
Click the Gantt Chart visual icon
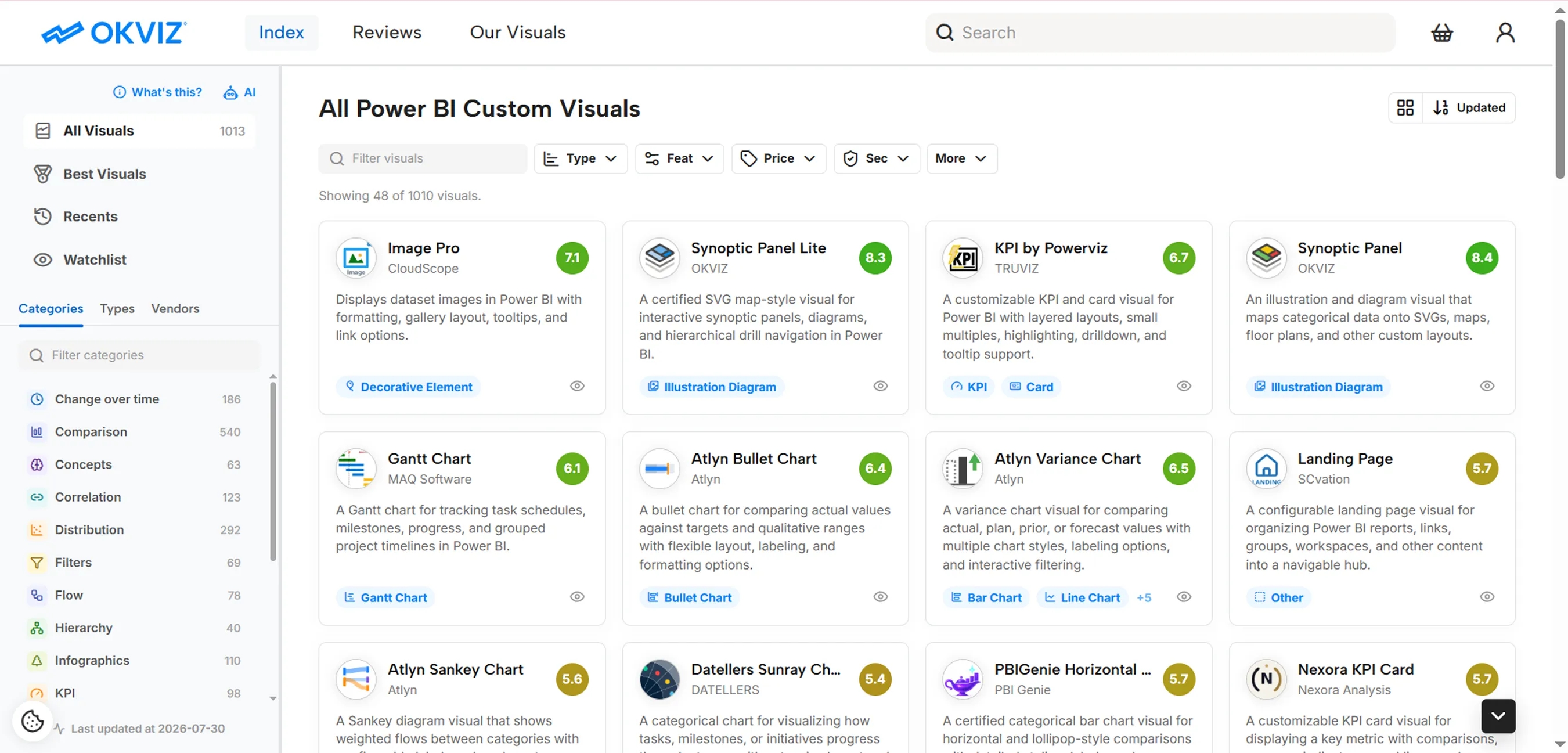pos(355,469)
